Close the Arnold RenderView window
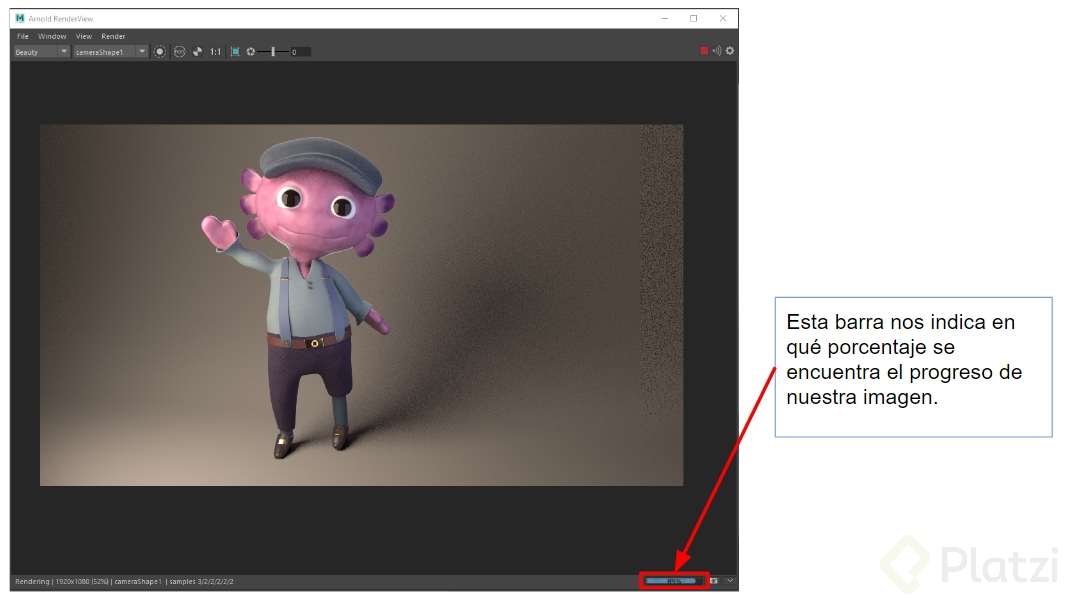 (723, 18)
